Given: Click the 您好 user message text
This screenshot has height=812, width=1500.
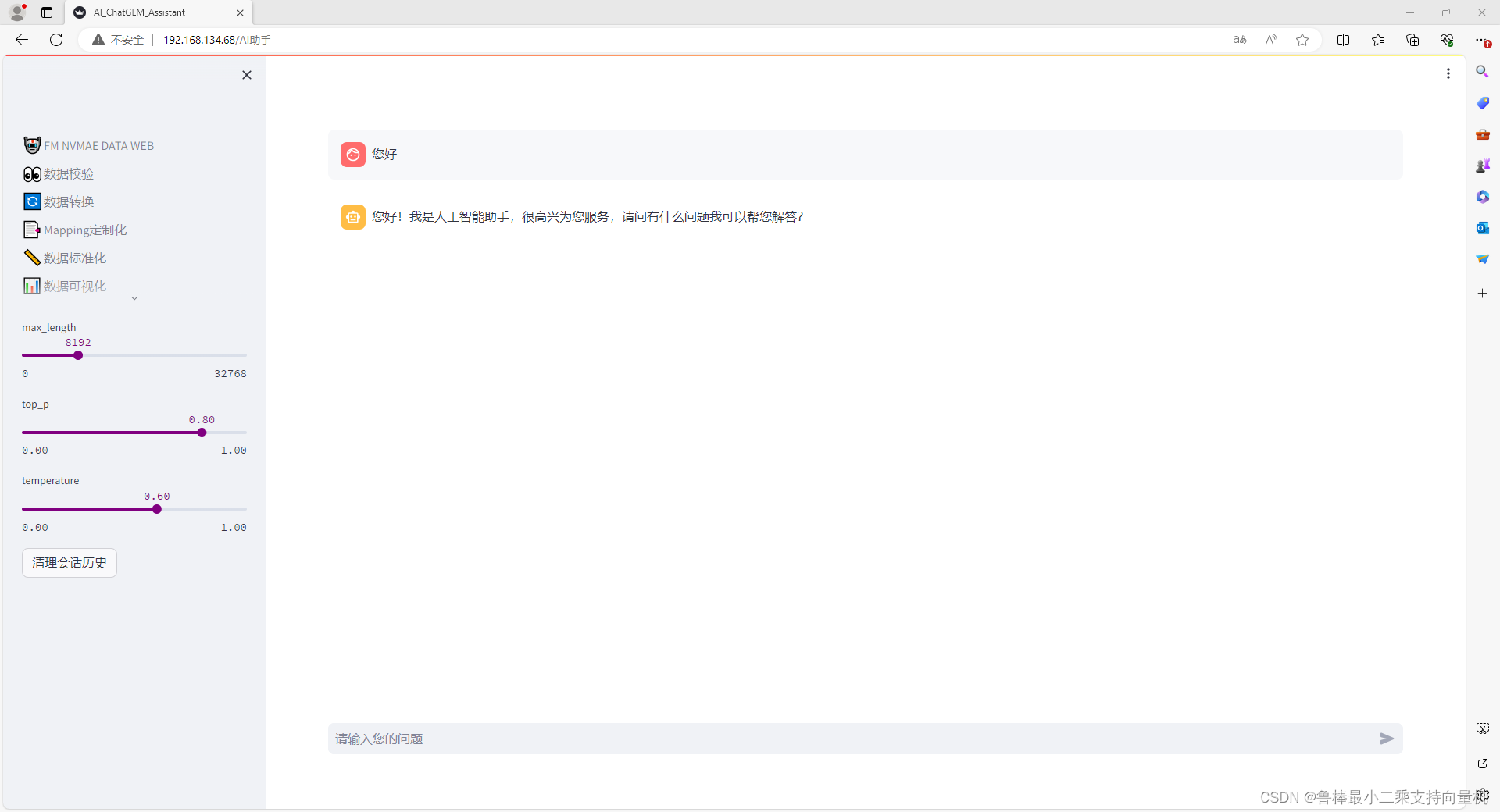Looking at the screenshot, I should 384,155.
